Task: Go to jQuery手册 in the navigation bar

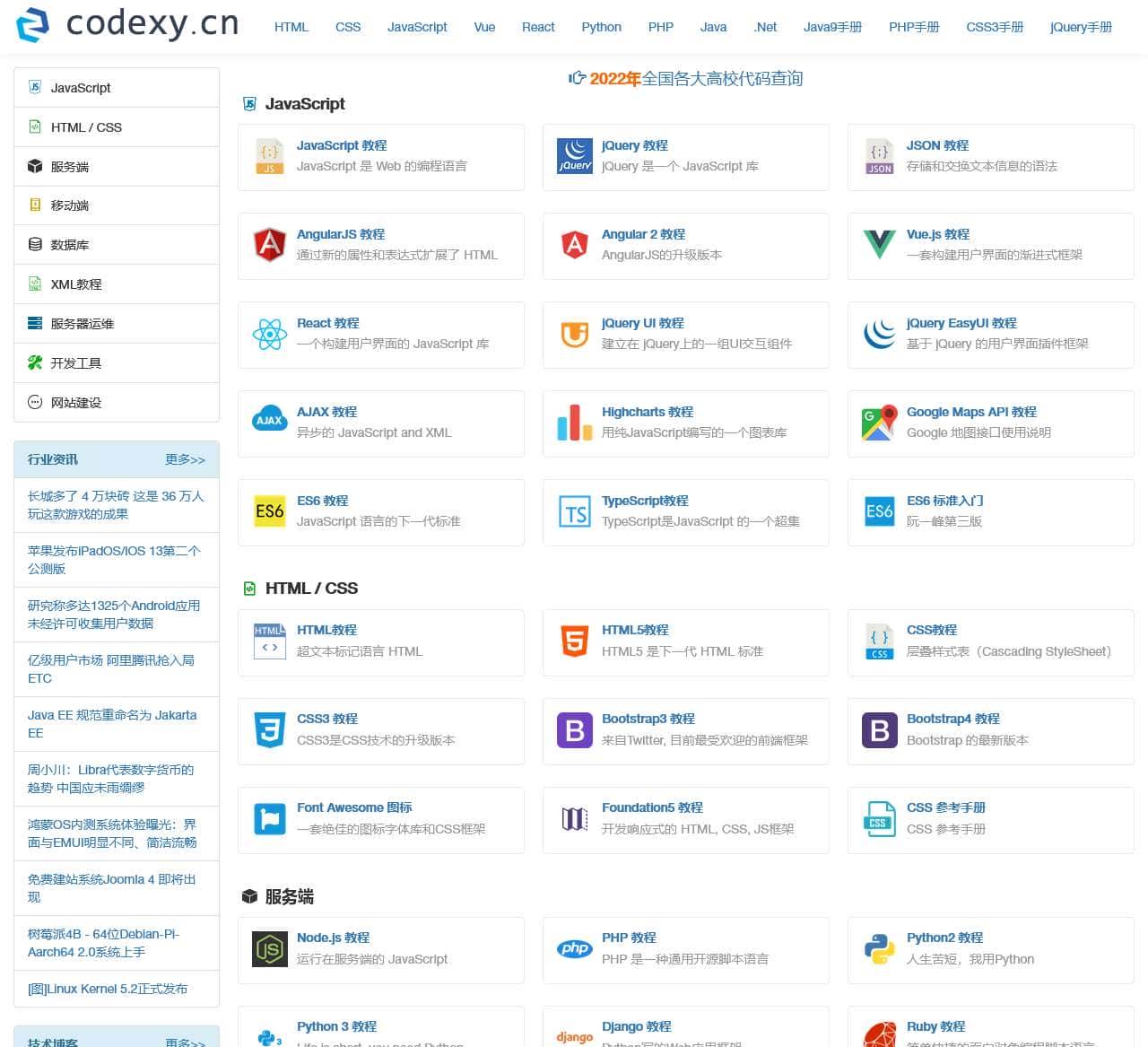Action: click(1081, 27)
